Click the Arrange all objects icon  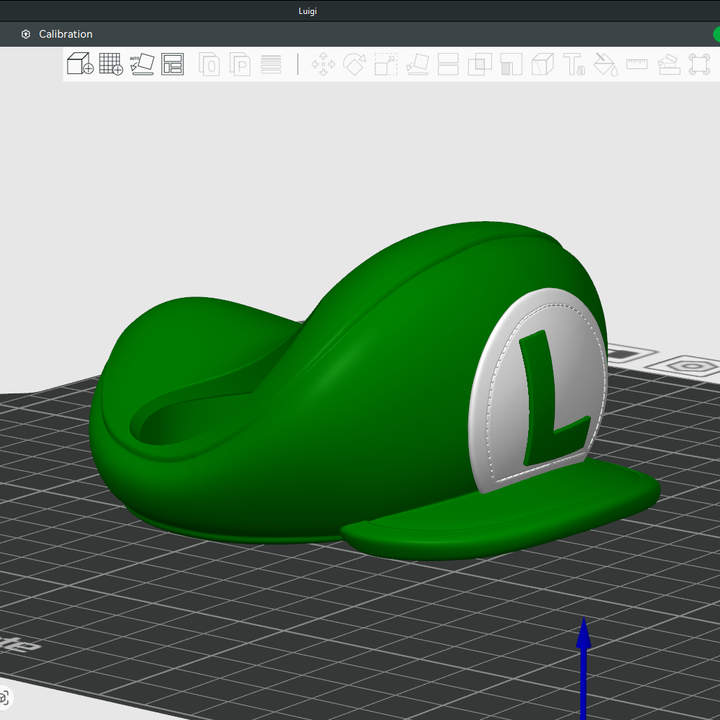[x=173, y=65]
